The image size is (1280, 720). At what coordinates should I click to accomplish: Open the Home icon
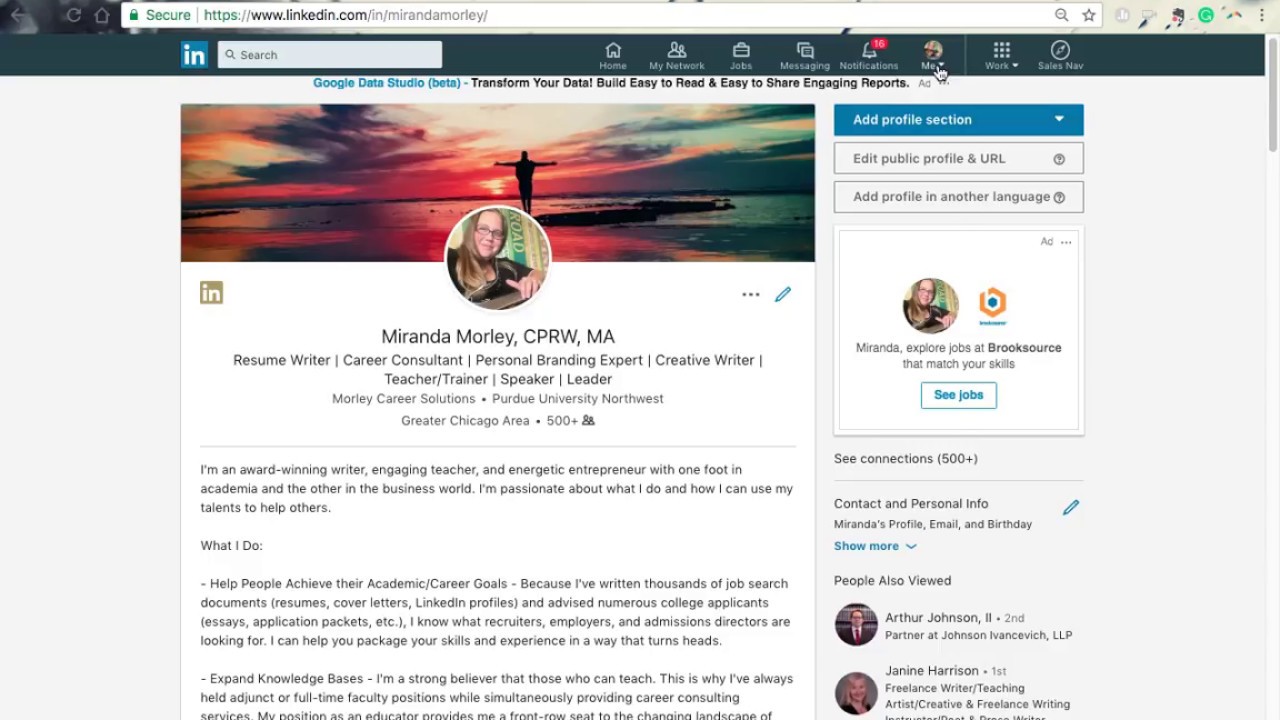[613, 55]
